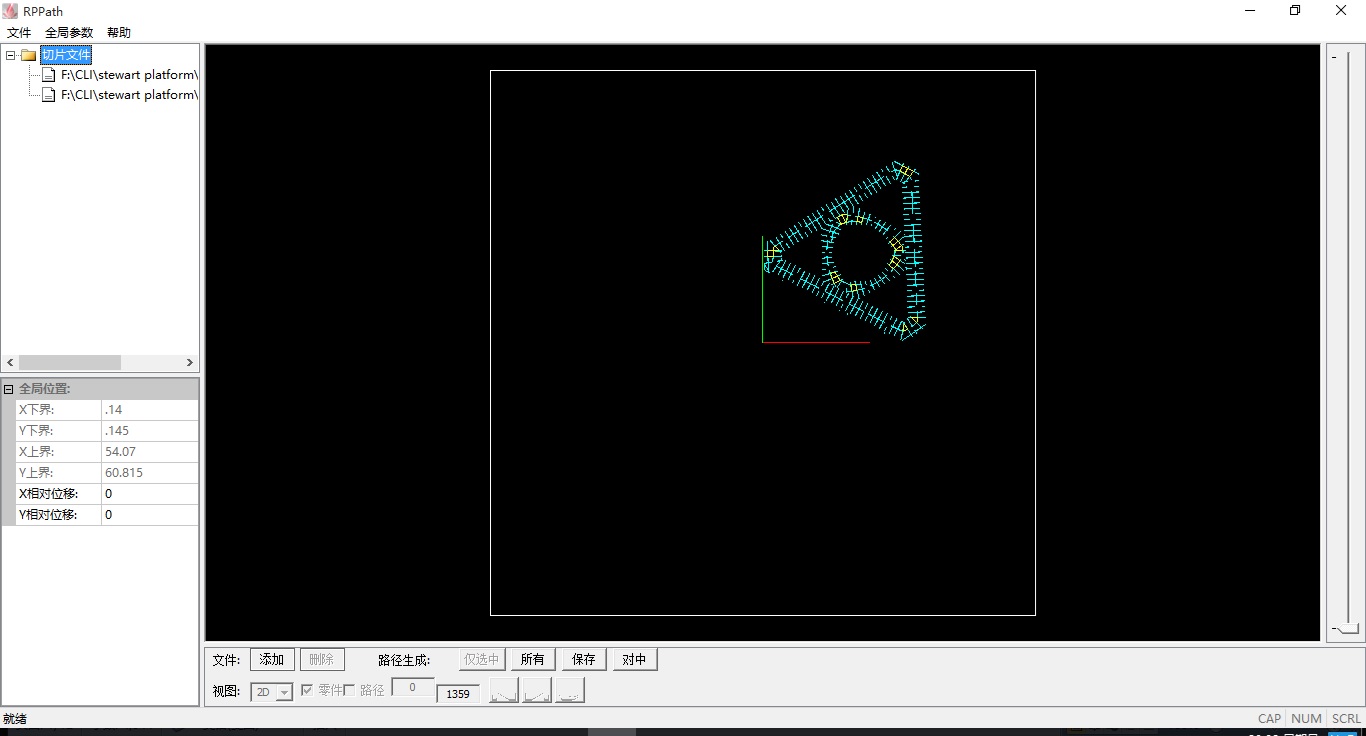Collapse the 切片文件 tree node

tap(10, 55)
